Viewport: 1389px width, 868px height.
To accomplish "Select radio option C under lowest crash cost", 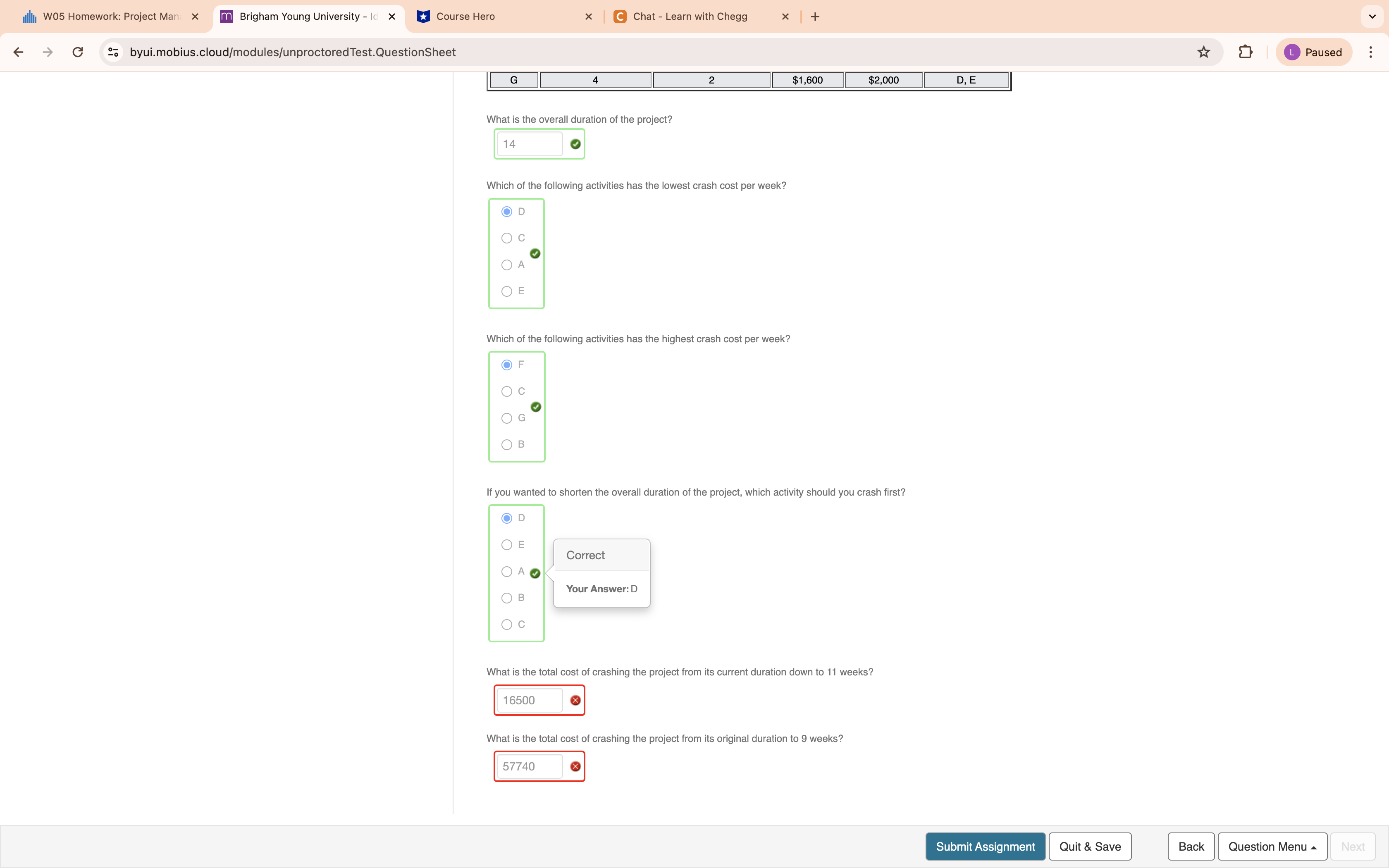I will tap(506, 238).
